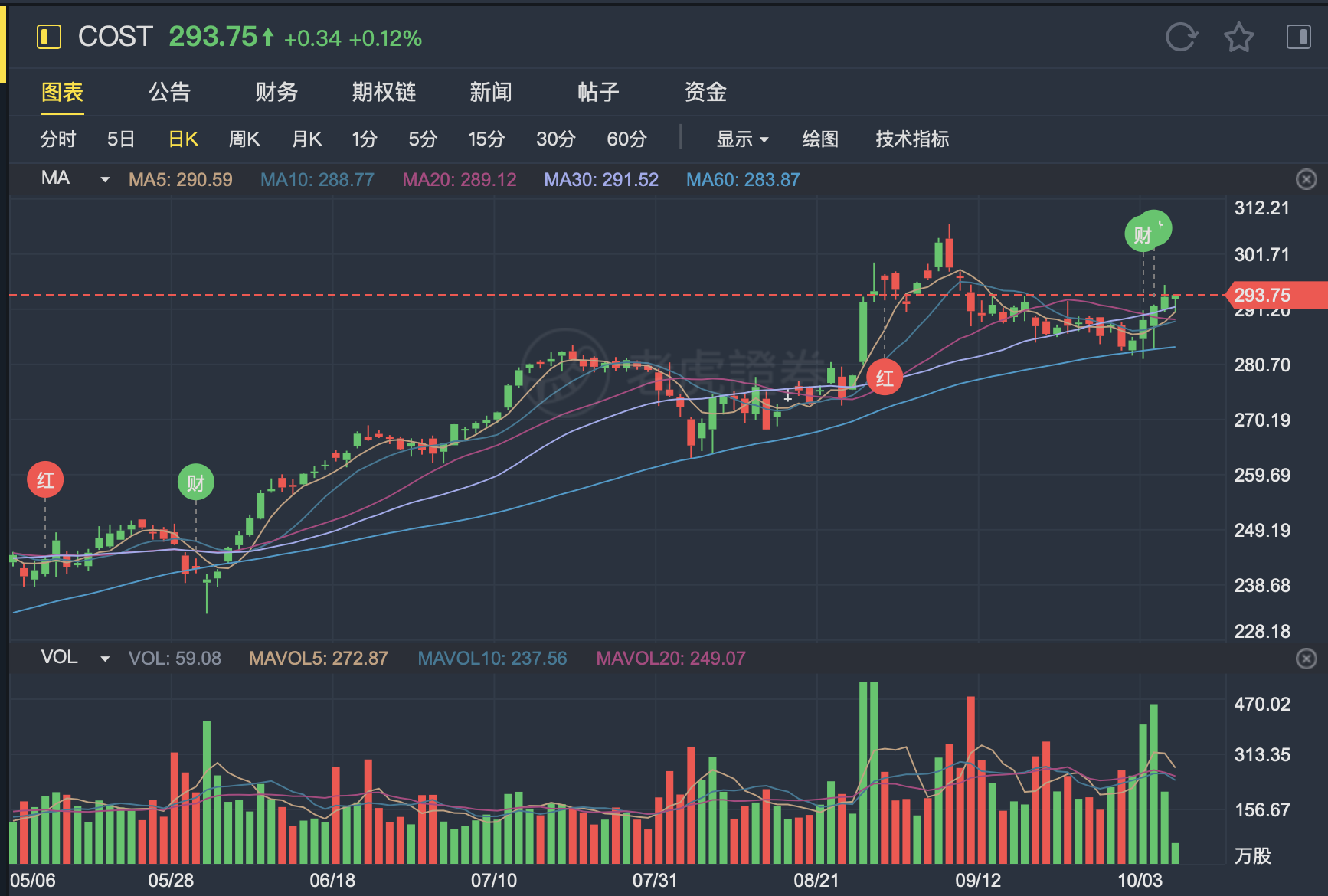The width and height of the screenshot is (1328, 896).
Task: Select the 日K chart period
Action: tap(183, 139)
